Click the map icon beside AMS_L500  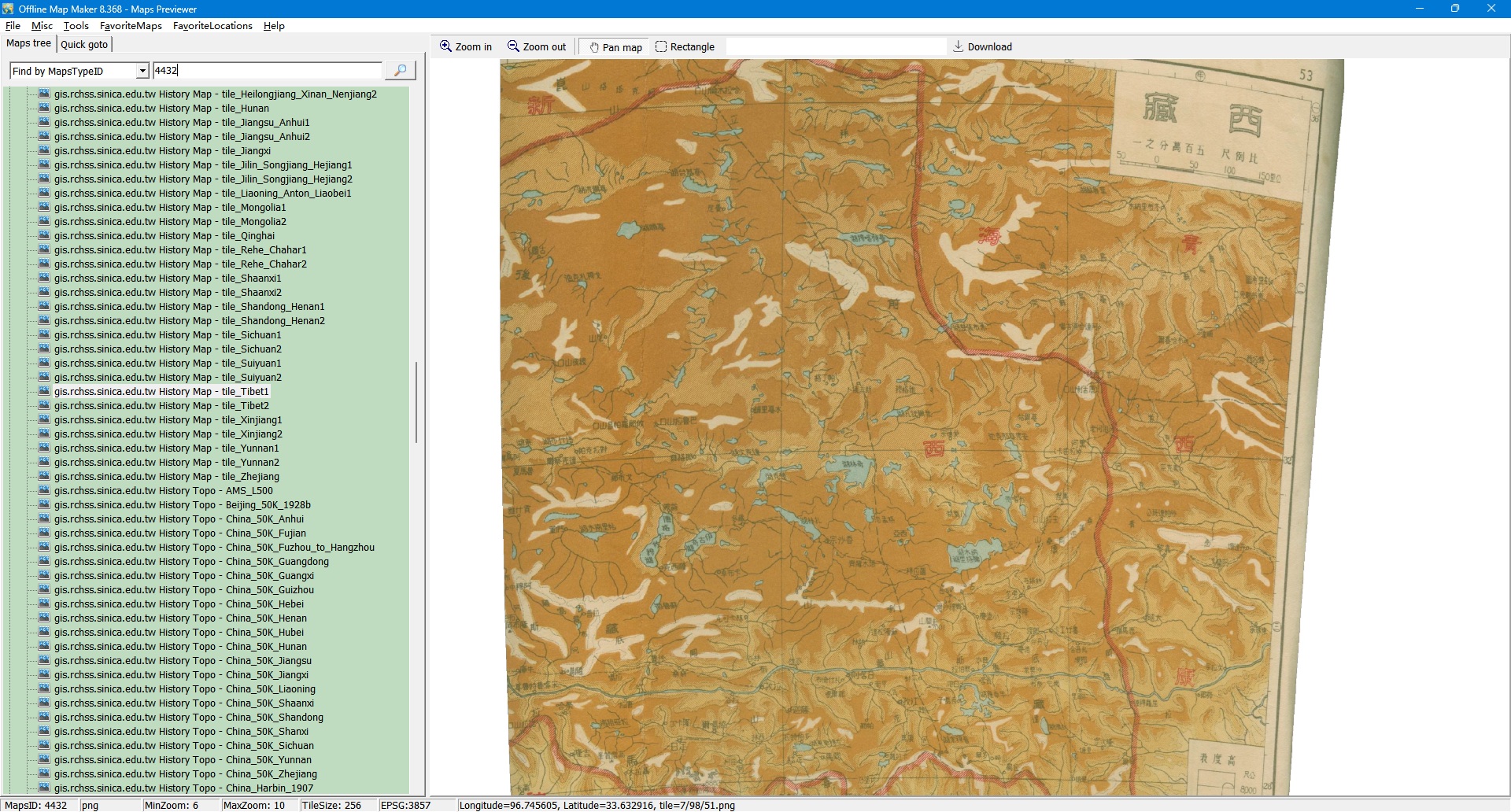pos(44,491)
